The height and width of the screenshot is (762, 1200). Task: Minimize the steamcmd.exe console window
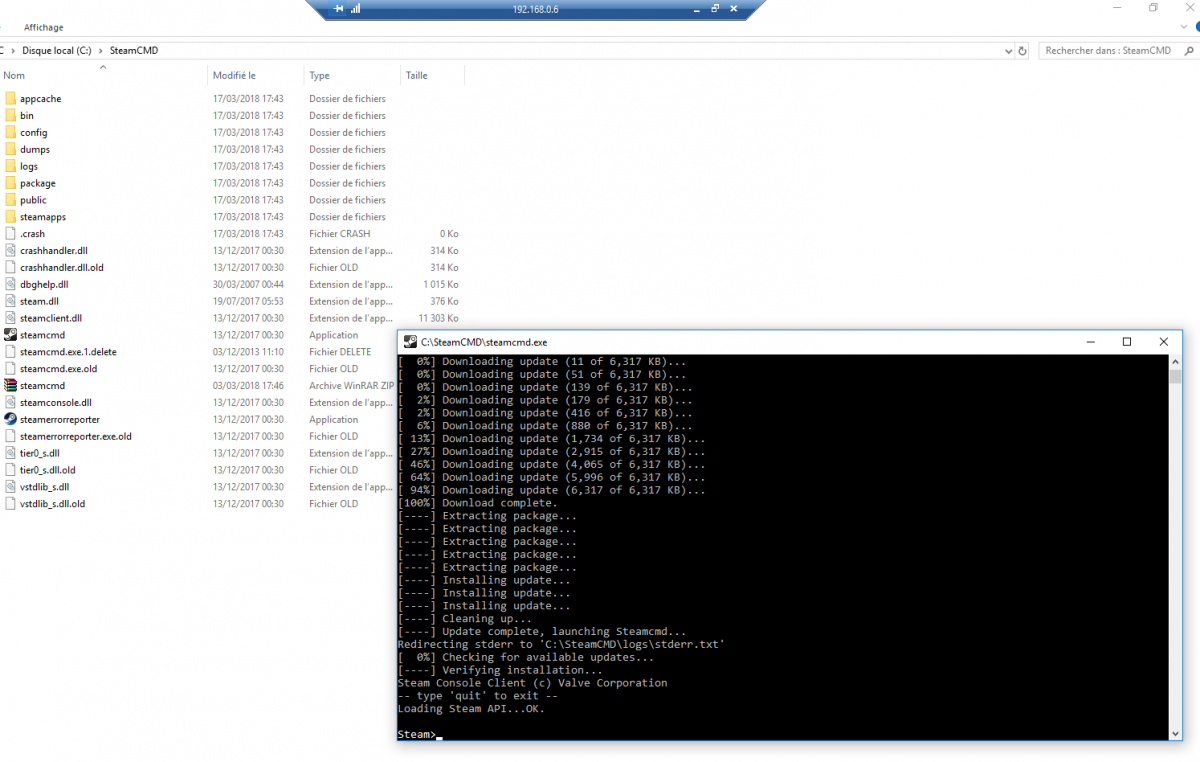(x=1091, y=342)
